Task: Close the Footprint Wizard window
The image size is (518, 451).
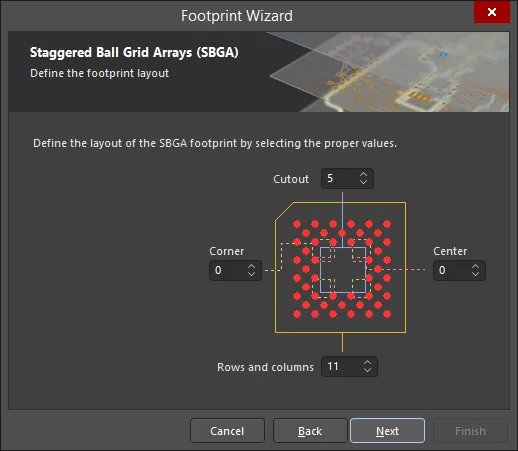Action: tap(492, 12)
